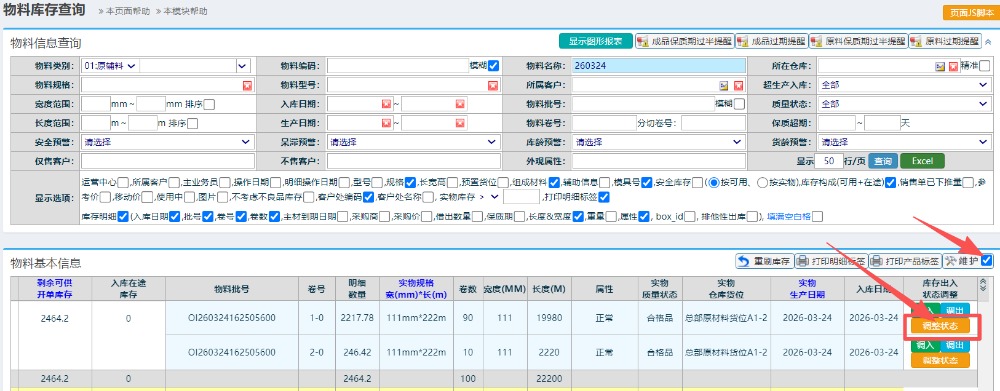The height and width of the screenshot is (391, 1000).
Task: Collapse 物料信息查询 panel double-chevron icon
Action: coord(988,41)
